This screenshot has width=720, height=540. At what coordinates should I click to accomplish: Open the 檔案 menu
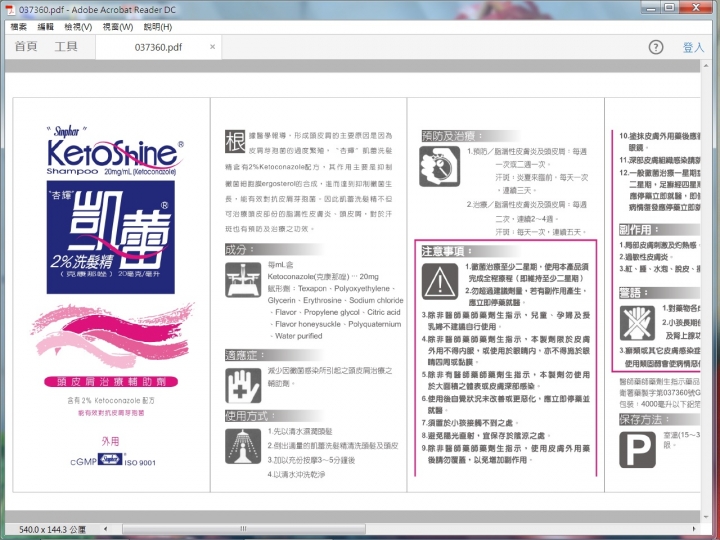(19, 27)
